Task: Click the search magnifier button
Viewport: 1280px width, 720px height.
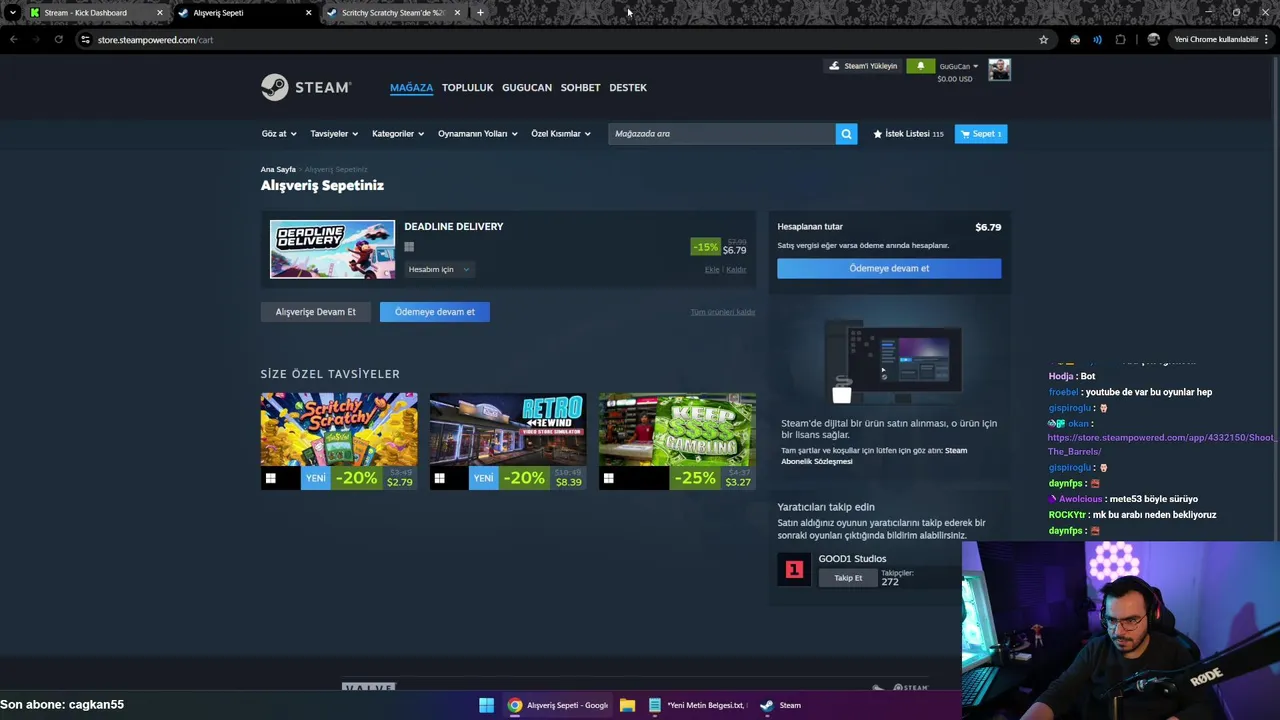Action: (x=846, y=133)
